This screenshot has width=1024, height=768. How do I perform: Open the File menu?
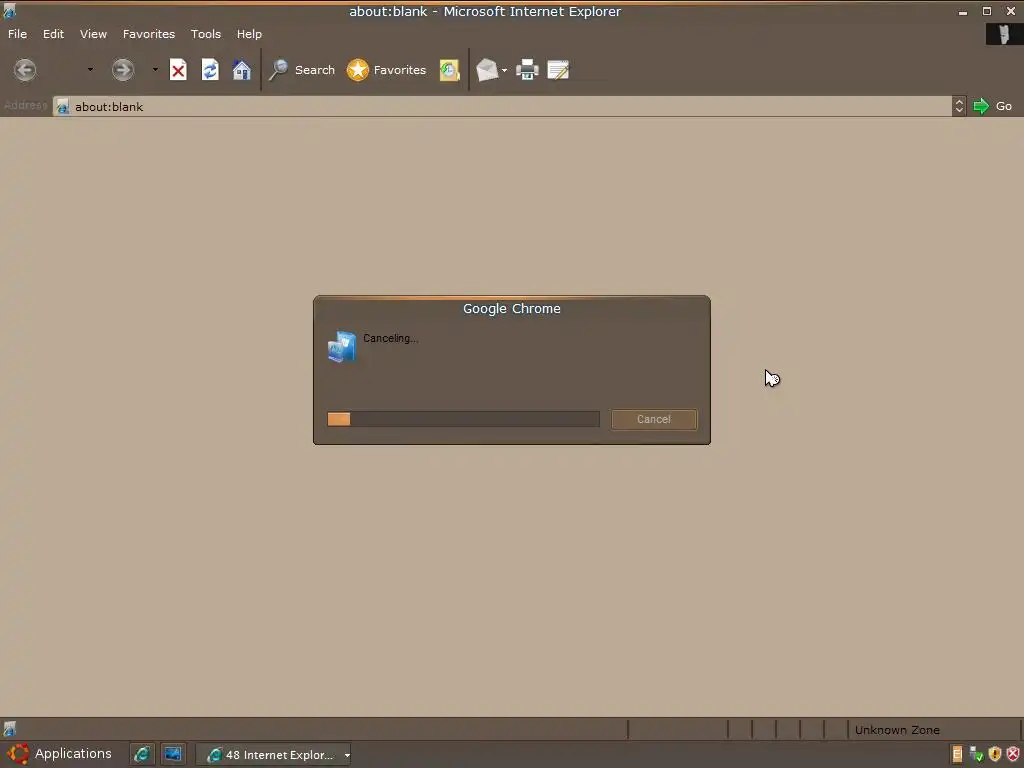point(18,34)
